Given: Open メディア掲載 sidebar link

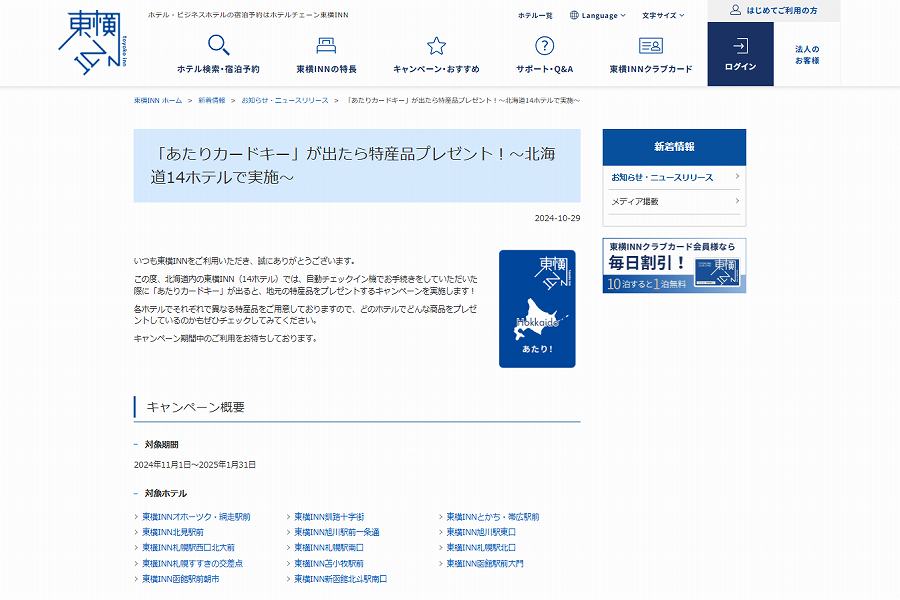Looking at the screenshot, I should pyautogui.click(x=635, y=202).
